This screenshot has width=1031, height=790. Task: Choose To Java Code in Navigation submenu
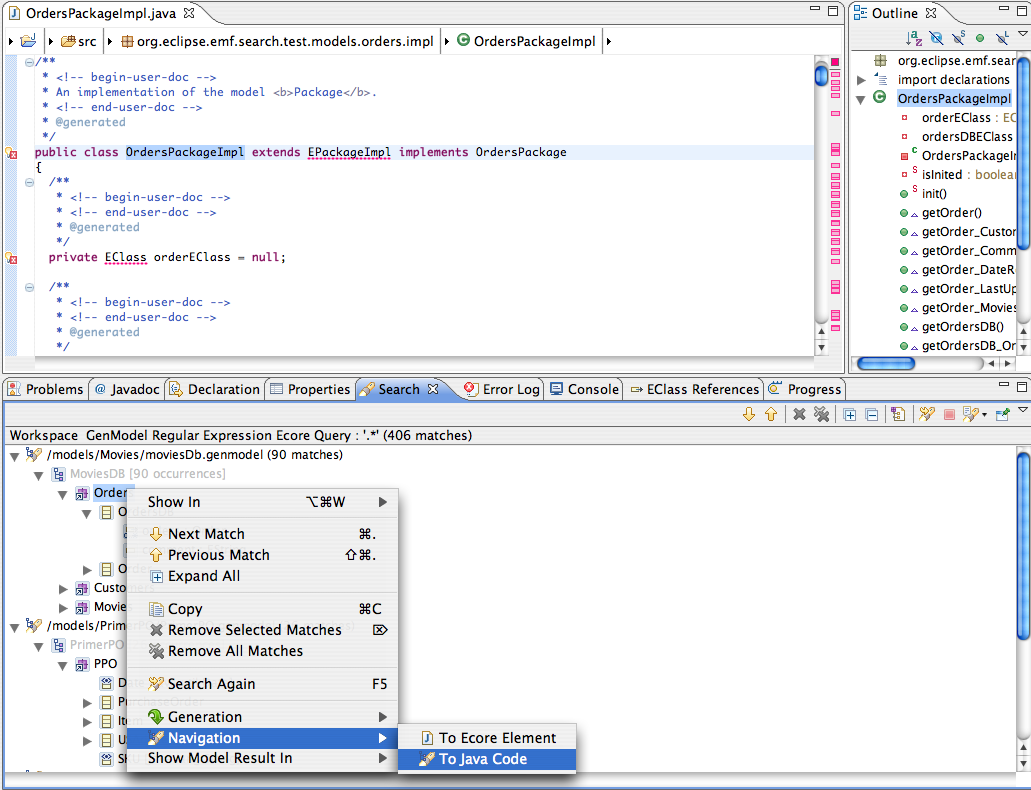click(487, 759)
